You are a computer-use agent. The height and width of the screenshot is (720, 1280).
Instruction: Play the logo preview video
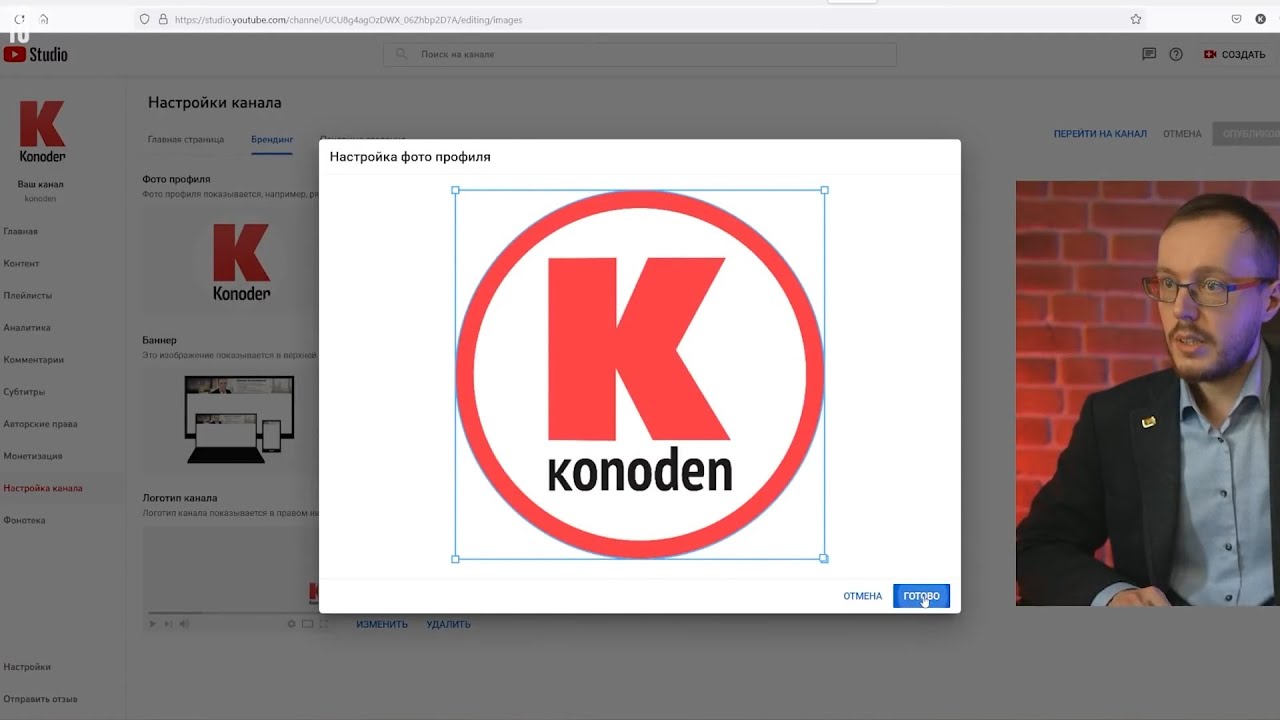(152, 624)
